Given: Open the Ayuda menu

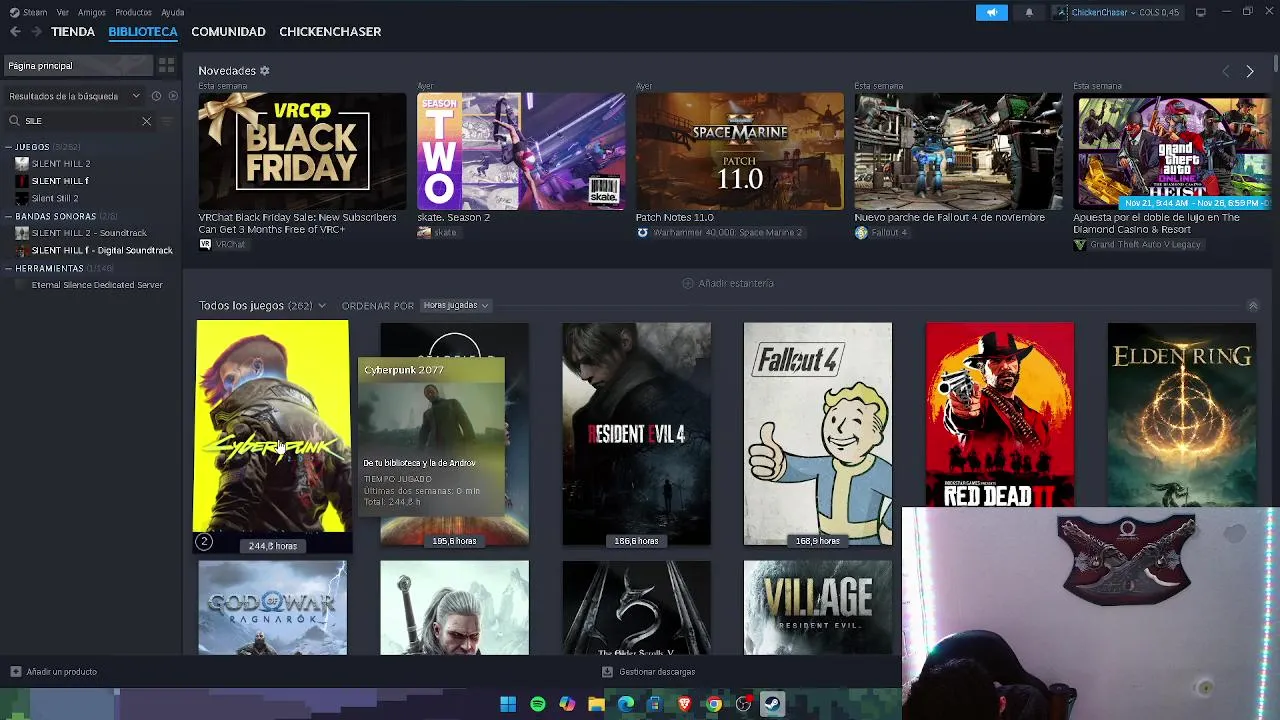Looking at the screenshot, I should click(x=172, y=12).
